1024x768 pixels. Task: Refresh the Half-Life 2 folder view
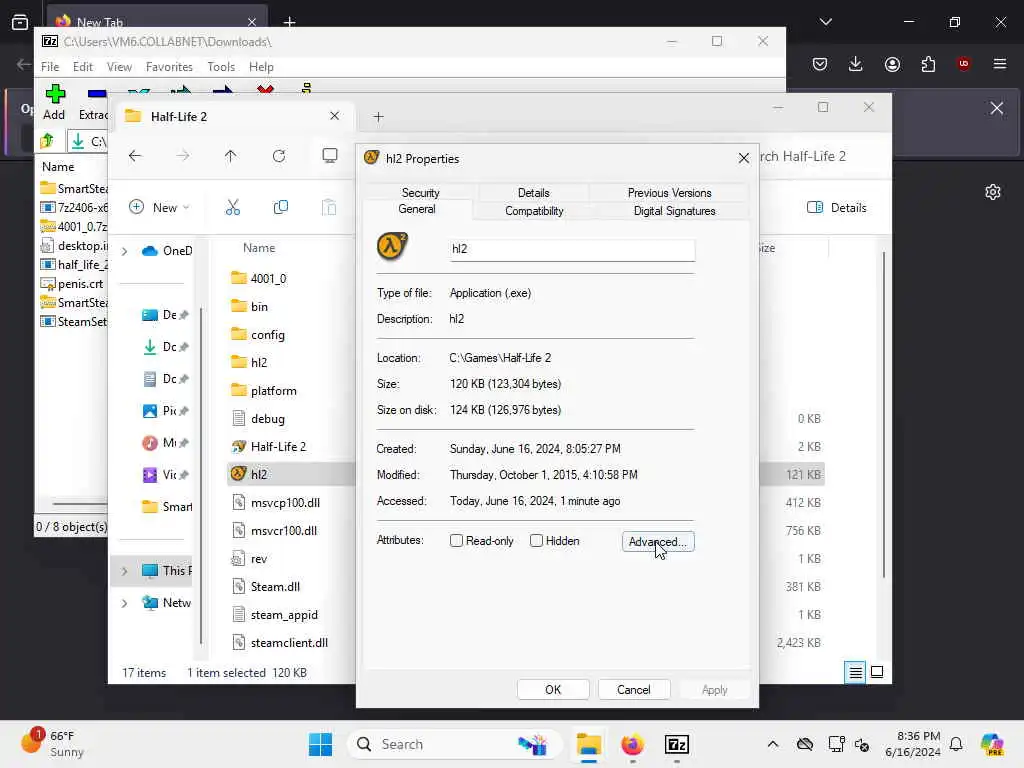(279, 156)
